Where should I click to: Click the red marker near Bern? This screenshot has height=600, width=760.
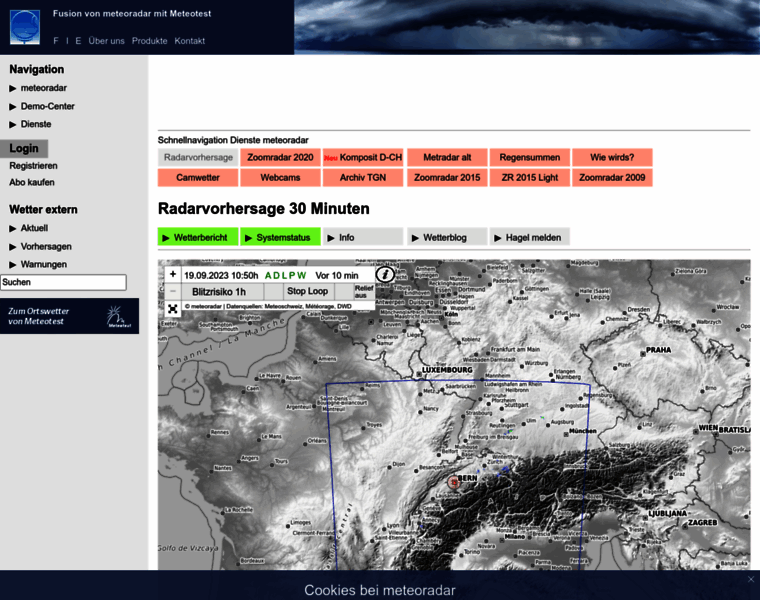click(x=454, y=482)
